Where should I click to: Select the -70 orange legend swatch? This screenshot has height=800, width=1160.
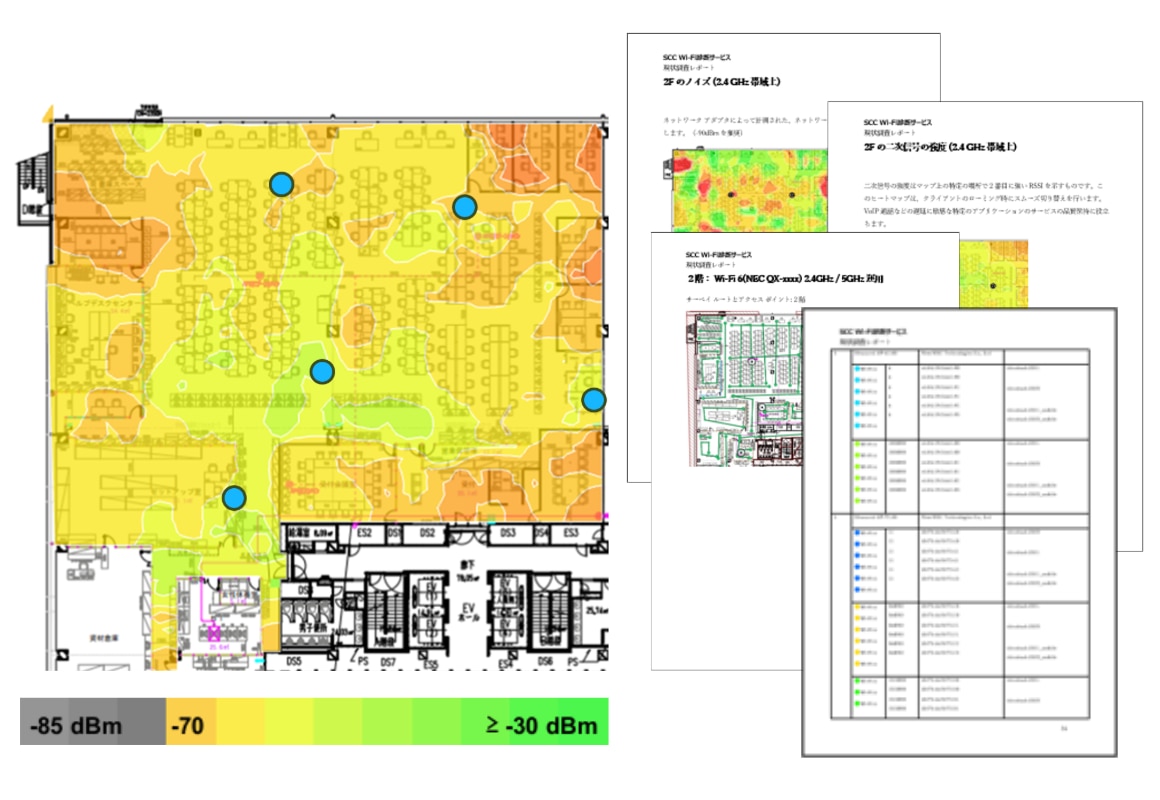pyautogui.click(x=189, y=724)
